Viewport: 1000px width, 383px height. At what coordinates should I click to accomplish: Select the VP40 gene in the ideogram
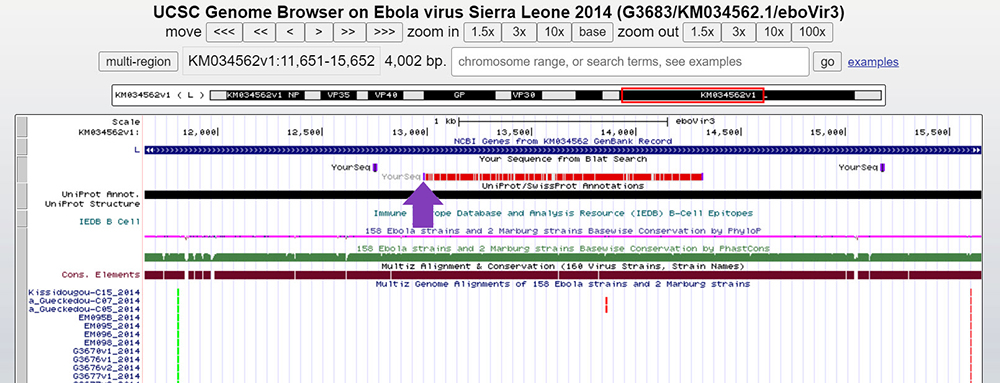click(x=386, y=95)
